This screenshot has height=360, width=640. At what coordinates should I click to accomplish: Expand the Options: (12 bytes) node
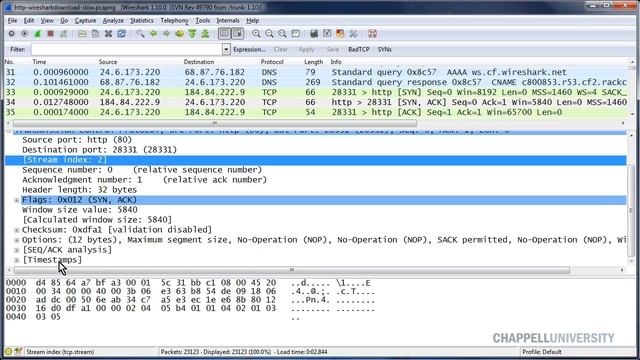17,240
